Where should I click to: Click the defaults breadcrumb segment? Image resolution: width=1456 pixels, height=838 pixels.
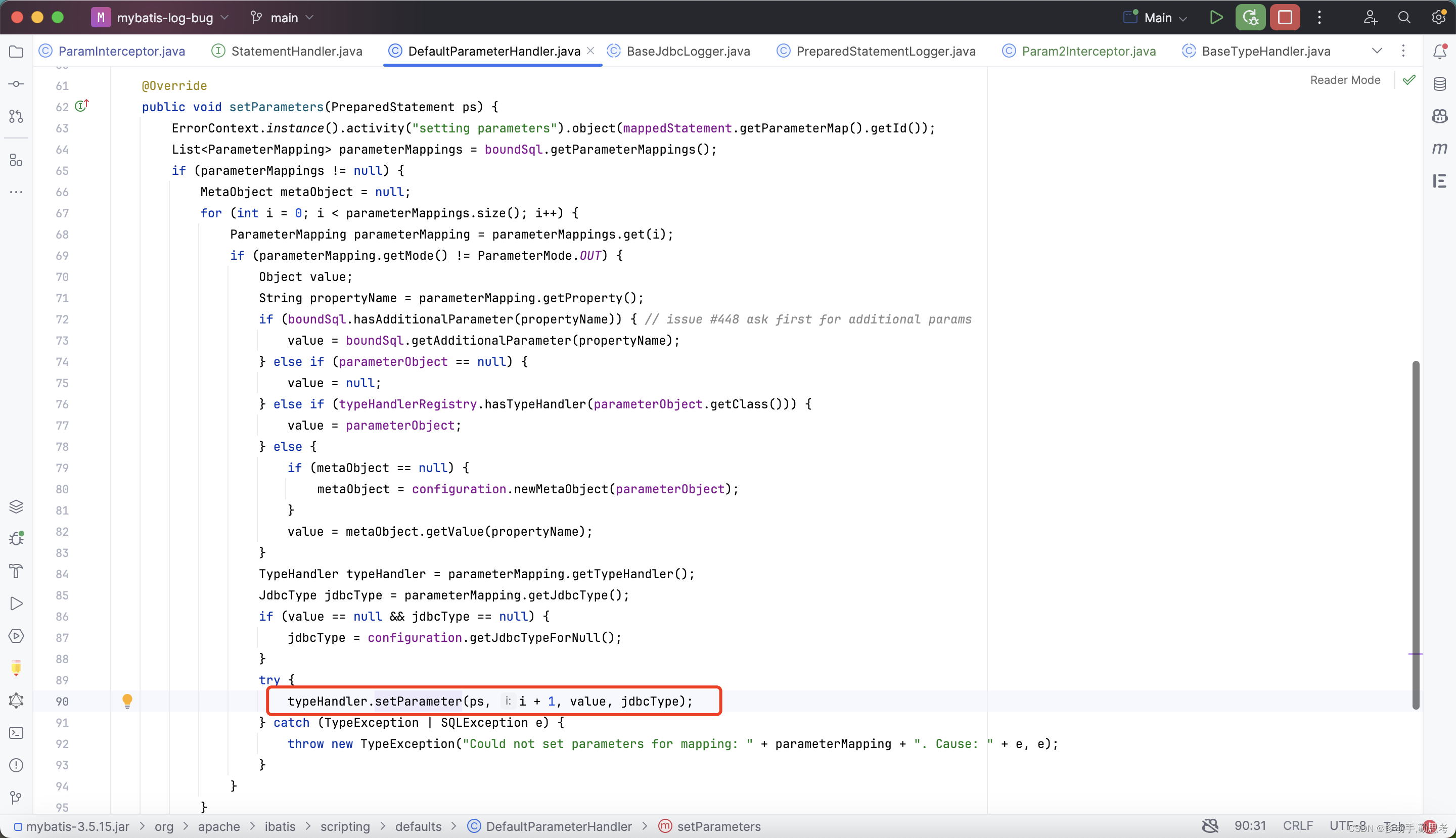418,826
